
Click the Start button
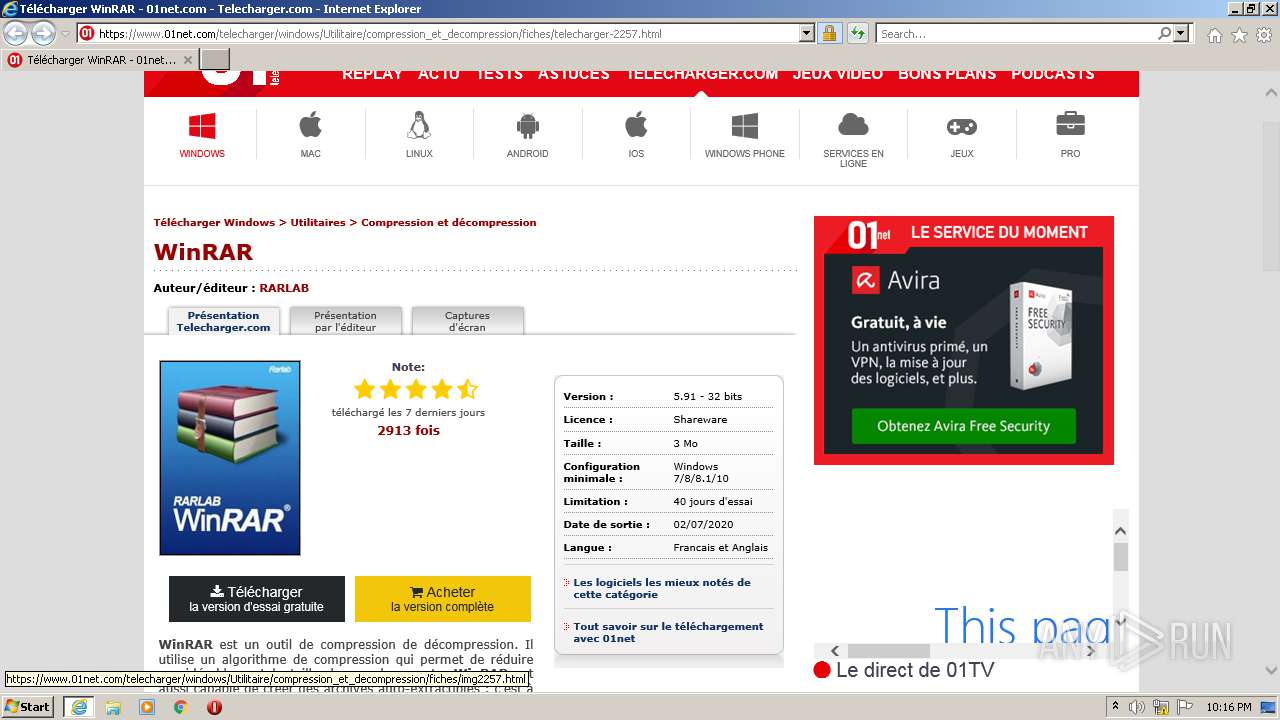[28, 707]
